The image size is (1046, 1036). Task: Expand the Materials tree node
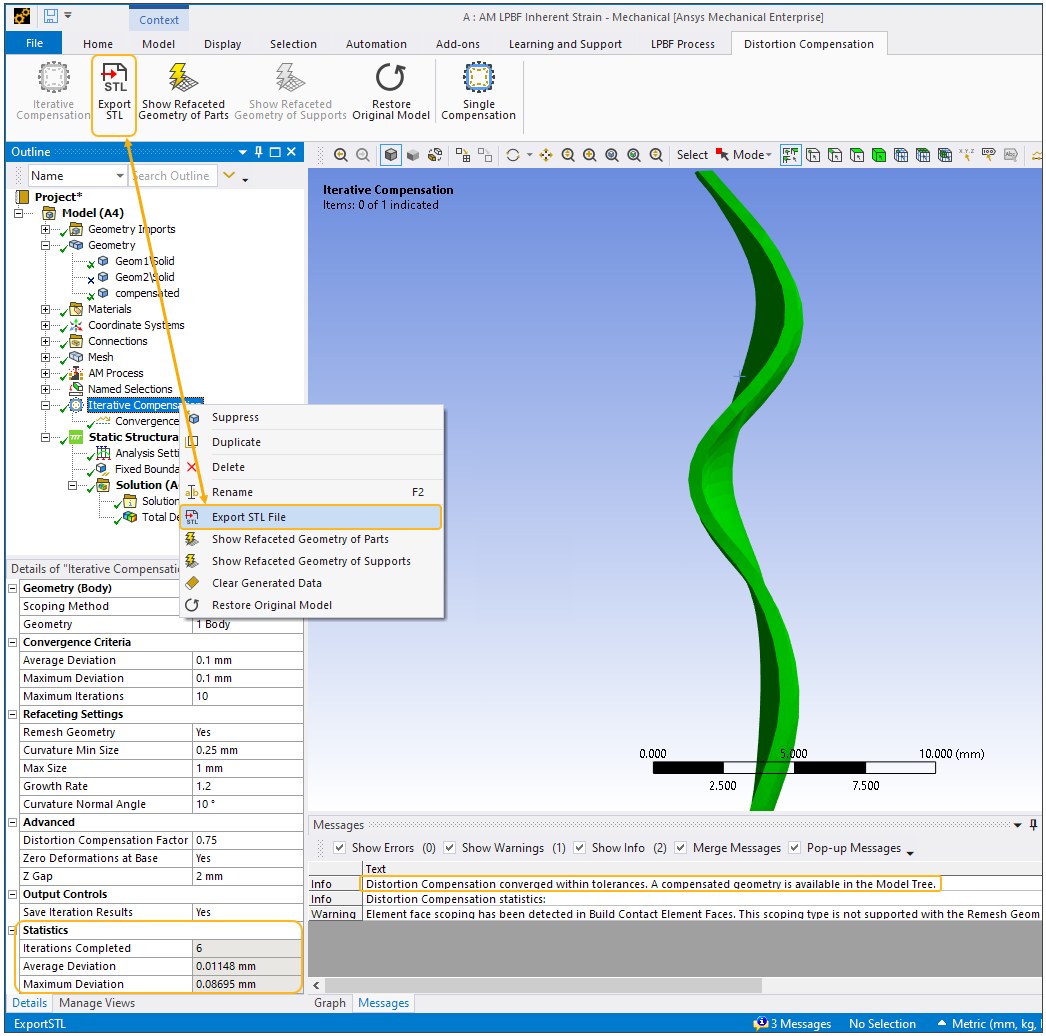pos(45,310)
